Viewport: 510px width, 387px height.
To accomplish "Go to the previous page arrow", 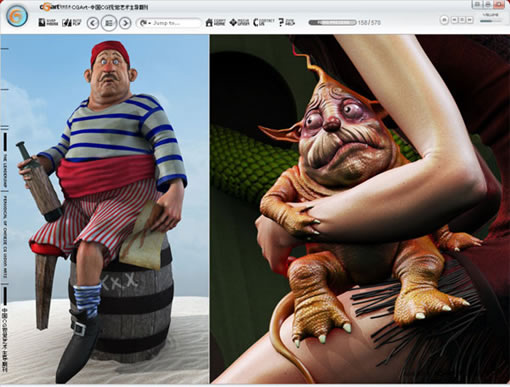I will [93, 23].
